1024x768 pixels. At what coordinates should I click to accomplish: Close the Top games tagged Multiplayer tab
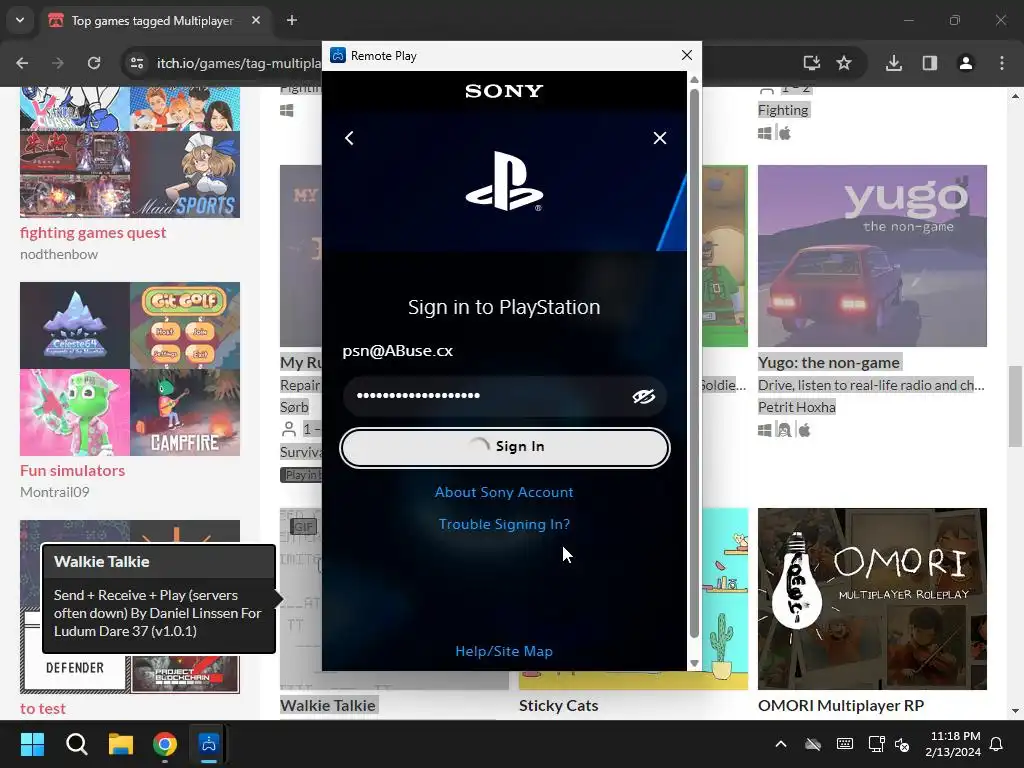[x=256, y=20]
